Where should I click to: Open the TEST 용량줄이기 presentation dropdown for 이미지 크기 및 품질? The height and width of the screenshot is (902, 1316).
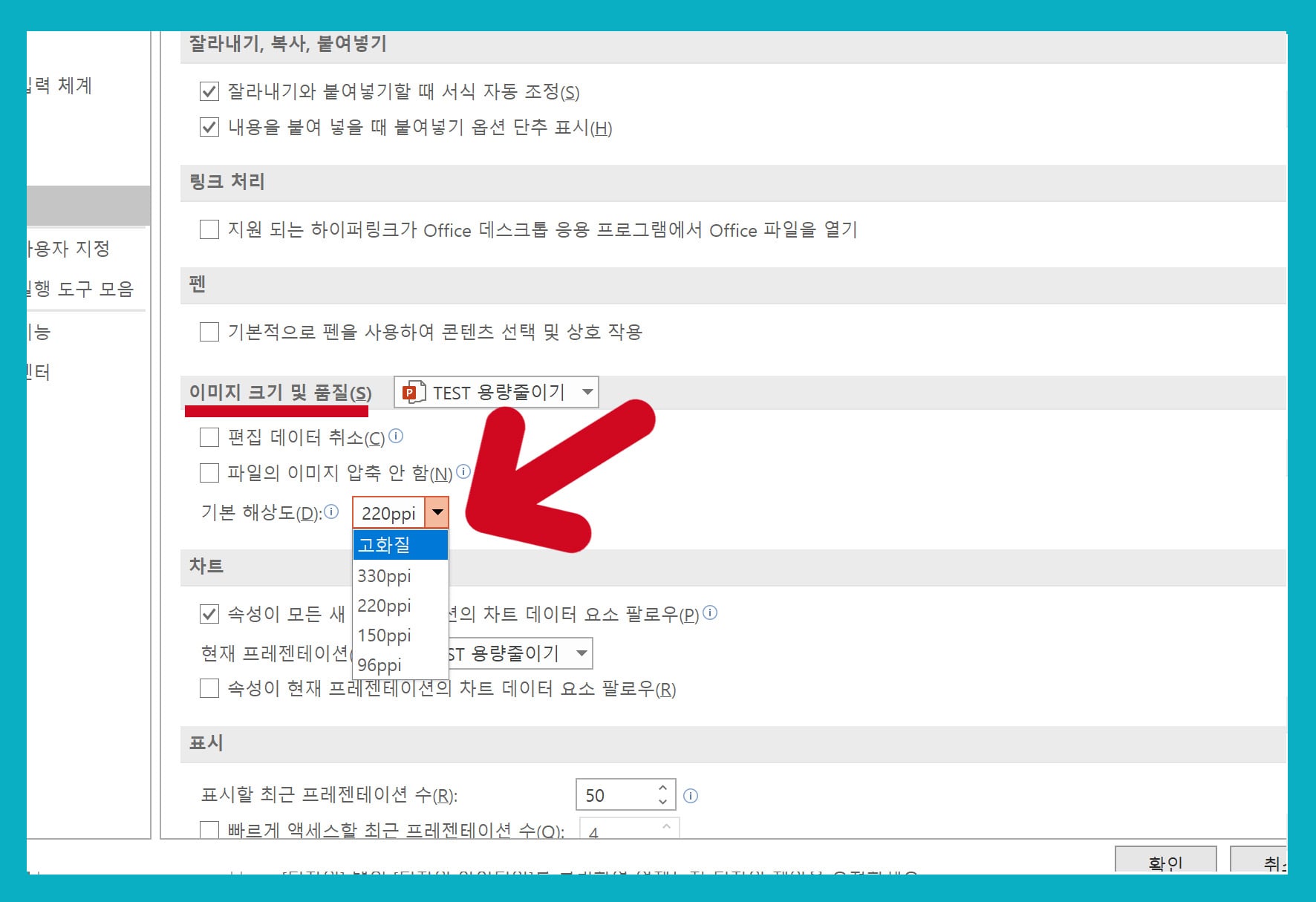tap(496, 392)
